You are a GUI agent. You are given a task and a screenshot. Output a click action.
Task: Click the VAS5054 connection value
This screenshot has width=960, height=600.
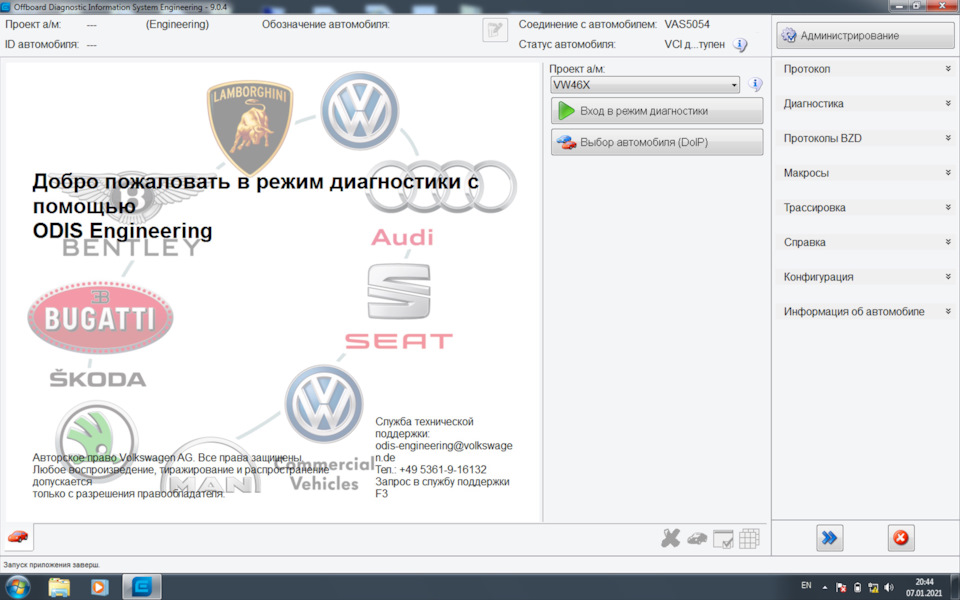(687, 24)
